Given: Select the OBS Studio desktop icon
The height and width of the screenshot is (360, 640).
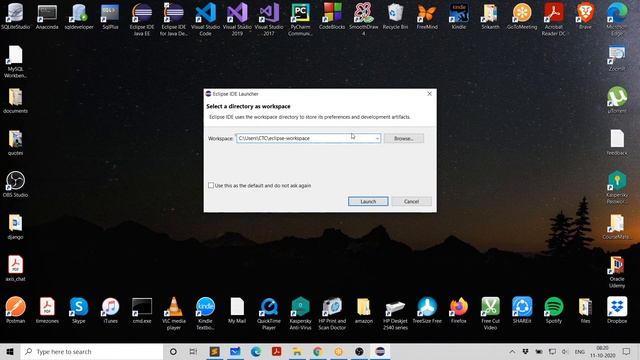Looking at the screenshot, I should point(16,184).
